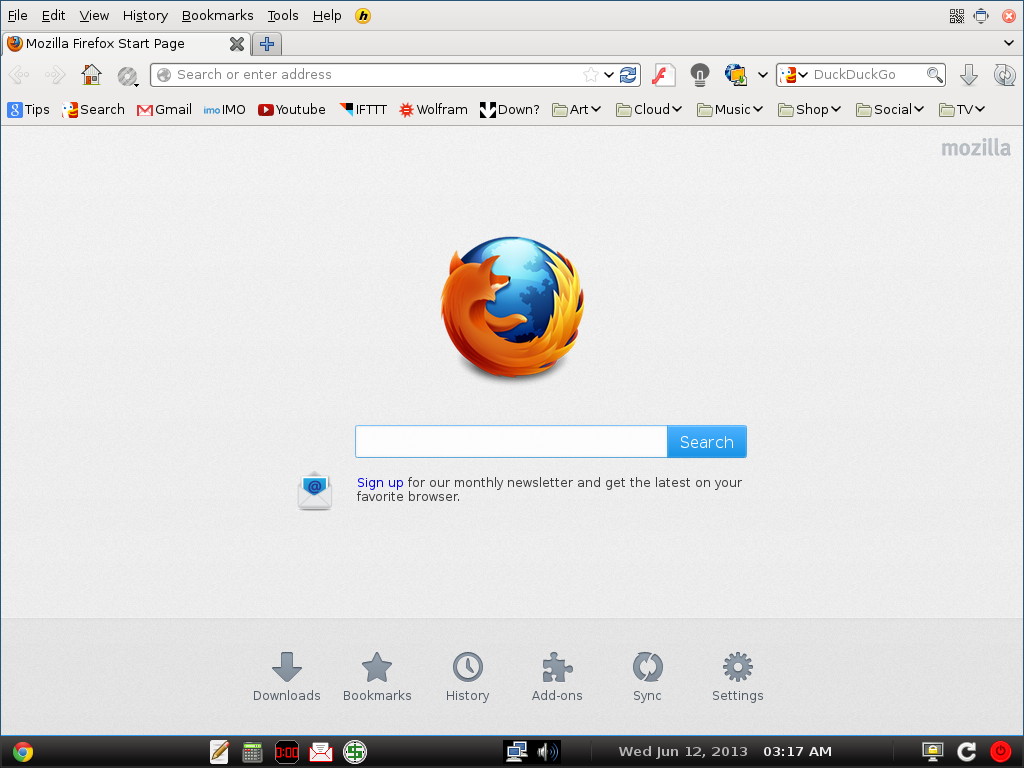Launch Chrome from the taskbar
Screen dimensions: 1024x768
coord(23,752)
